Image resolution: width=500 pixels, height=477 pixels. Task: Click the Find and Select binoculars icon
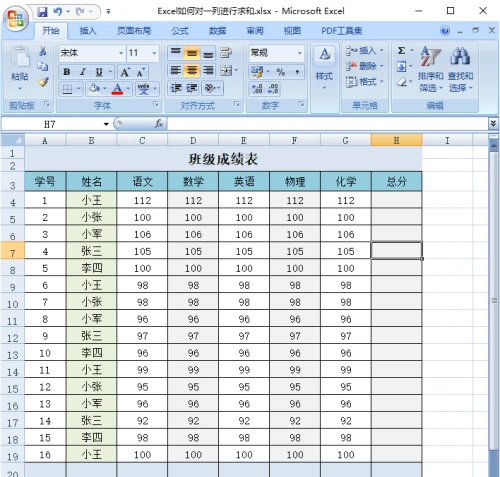click(x=460, y=56)
